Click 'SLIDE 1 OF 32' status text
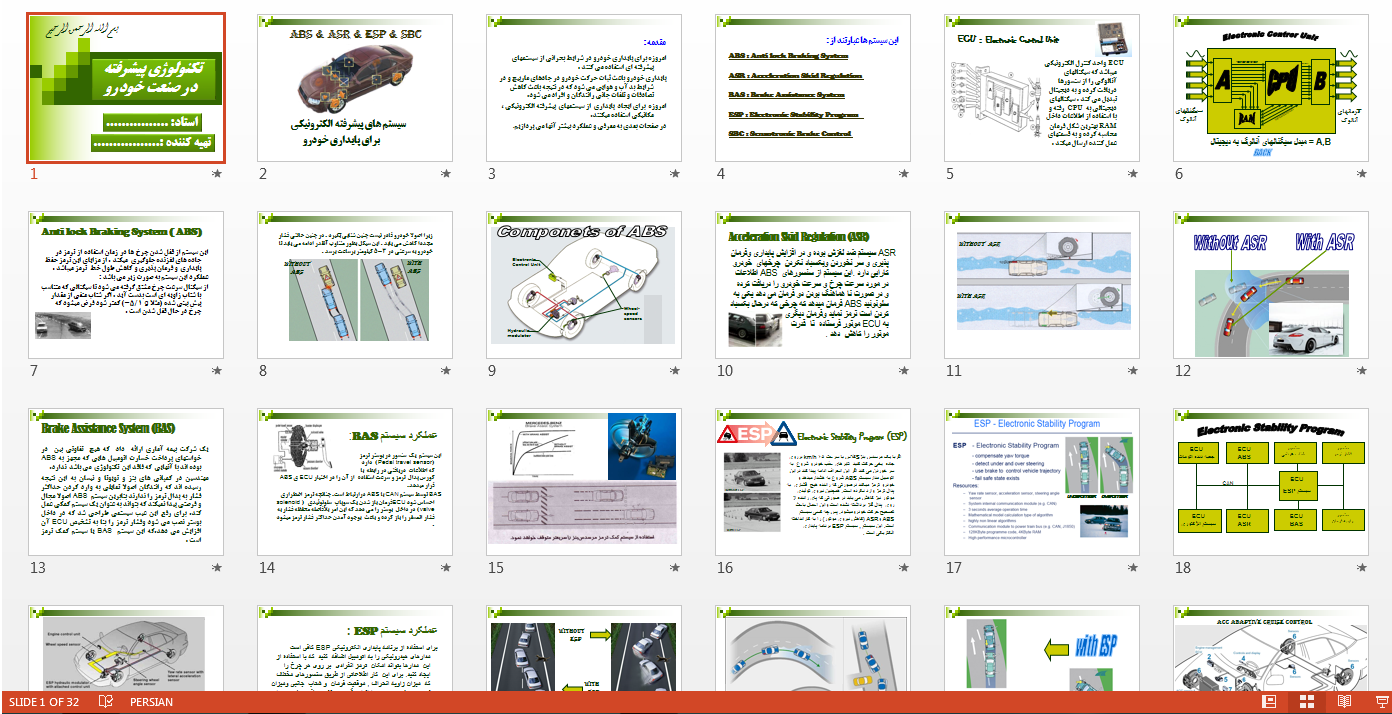The height and width of the screenshot is (714, 1392). pyautogui.click(x=44, y=702)
